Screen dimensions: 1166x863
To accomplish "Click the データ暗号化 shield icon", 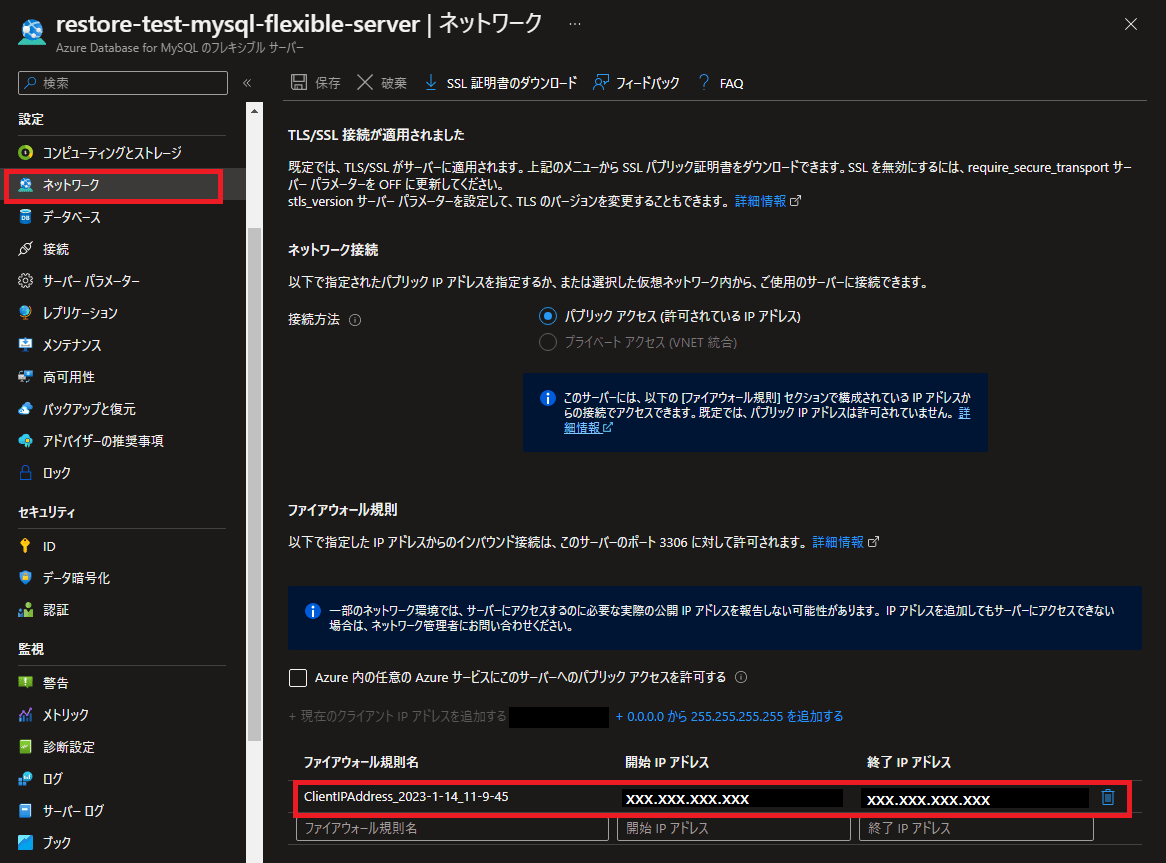I will pyautogui.click(x=25, y=578).
